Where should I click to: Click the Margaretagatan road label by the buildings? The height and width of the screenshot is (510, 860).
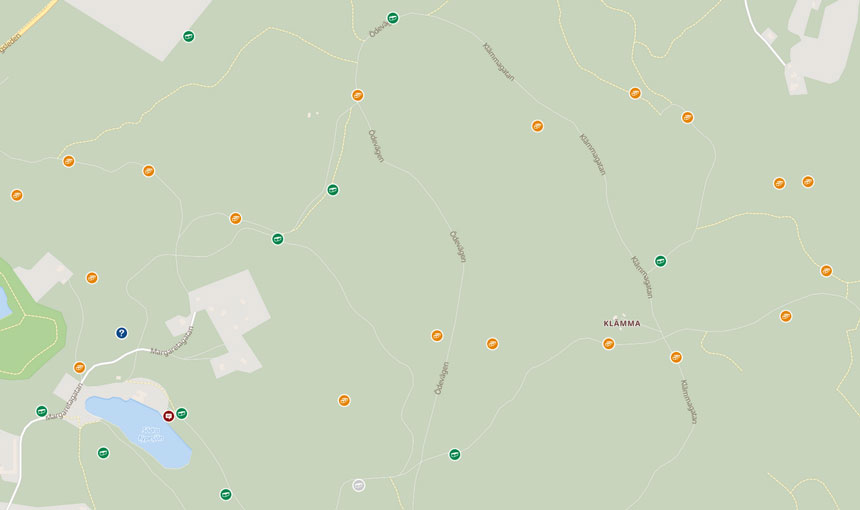click(172, 339)
